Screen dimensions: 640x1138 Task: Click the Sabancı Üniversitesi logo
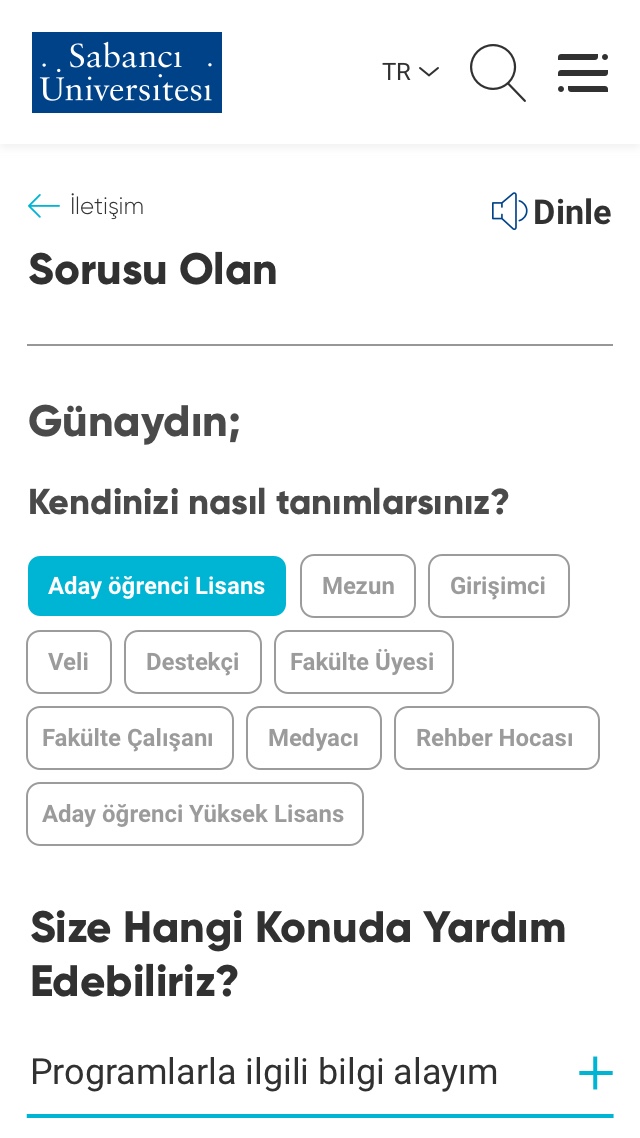pos(127,72)
